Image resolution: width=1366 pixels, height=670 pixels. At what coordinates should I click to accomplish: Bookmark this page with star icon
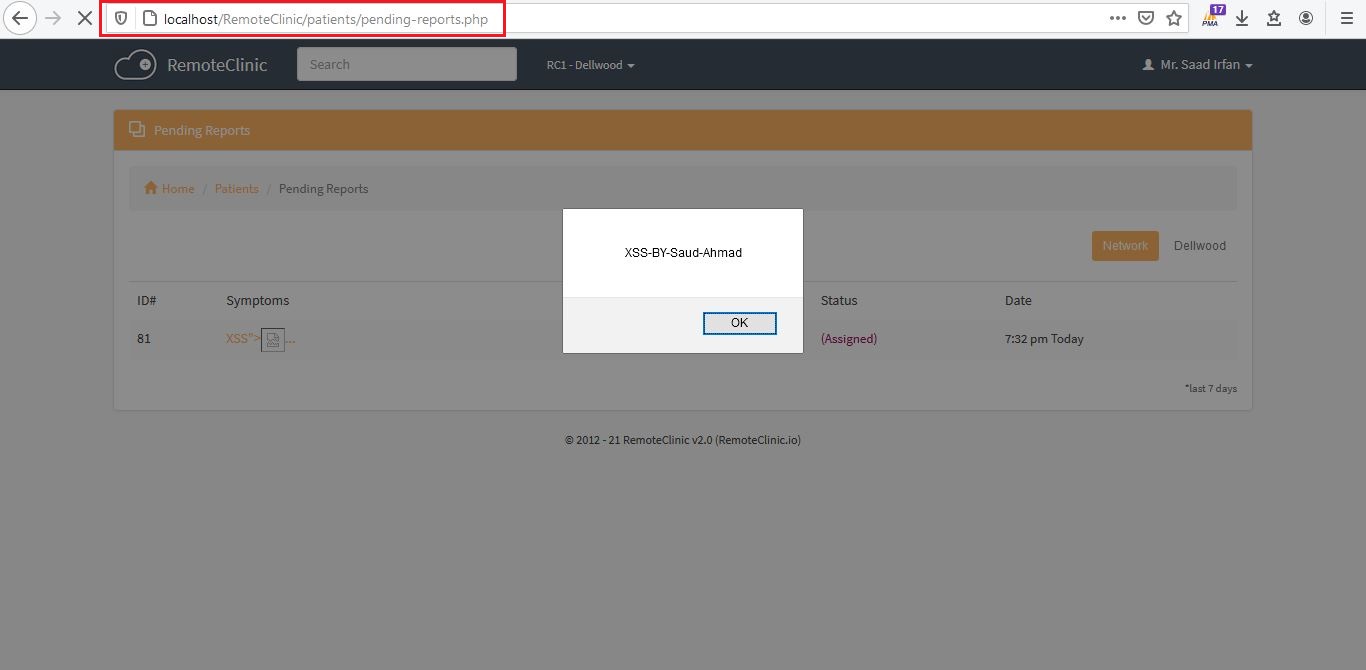coord(1174,18)
